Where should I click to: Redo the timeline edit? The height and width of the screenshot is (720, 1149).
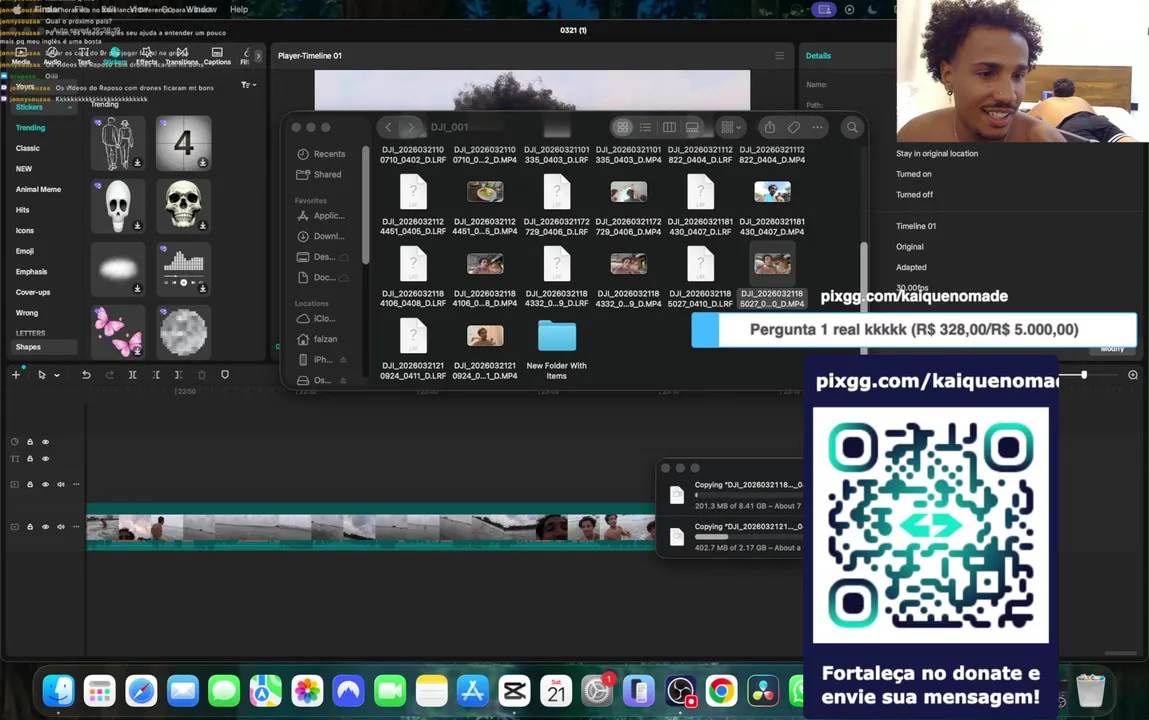(109, 374)
